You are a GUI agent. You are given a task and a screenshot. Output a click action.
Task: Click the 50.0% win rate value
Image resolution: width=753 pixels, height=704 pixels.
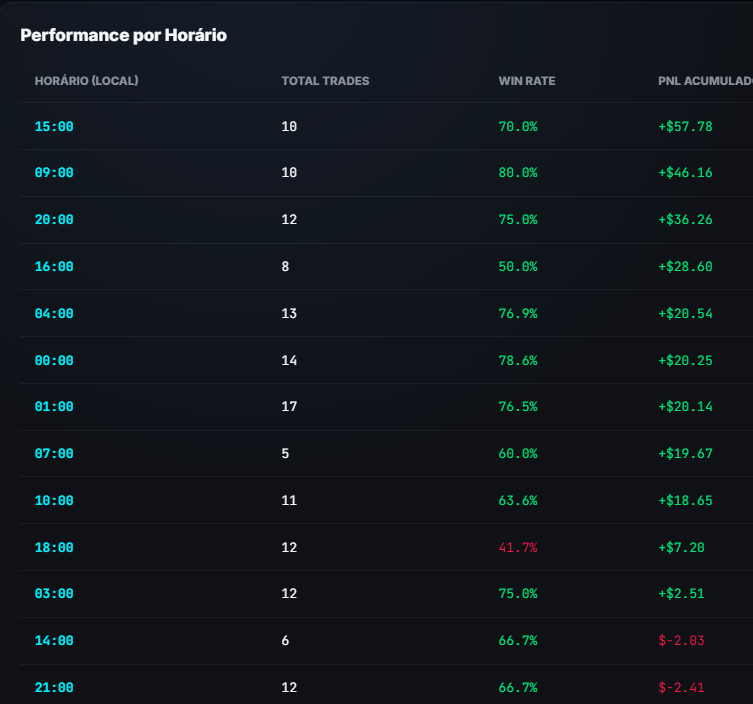click(518, 267)
